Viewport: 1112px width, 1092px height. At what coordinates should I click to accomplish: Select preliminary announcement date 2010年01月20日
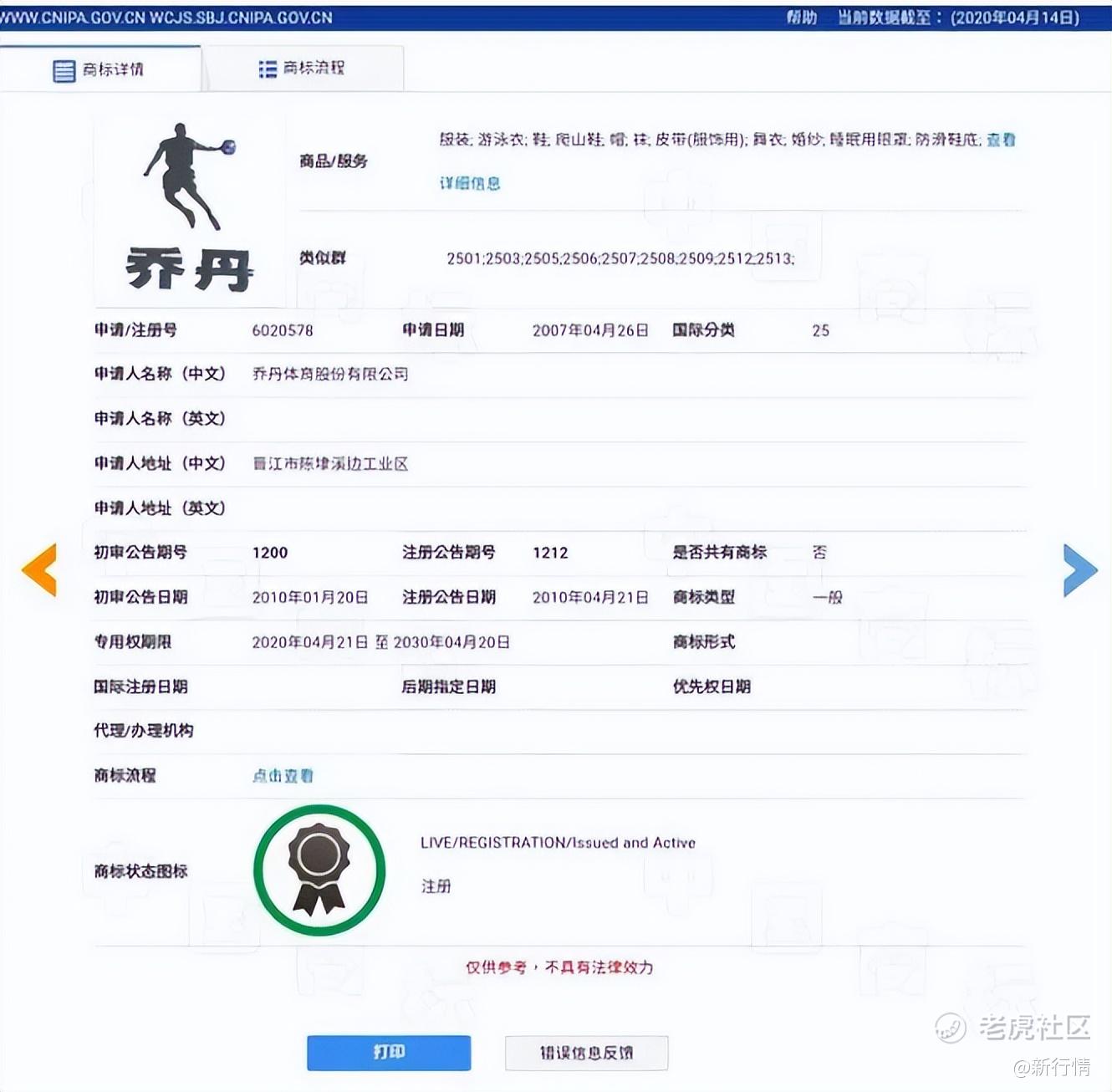pyautogui.click(x=310, y=597)
